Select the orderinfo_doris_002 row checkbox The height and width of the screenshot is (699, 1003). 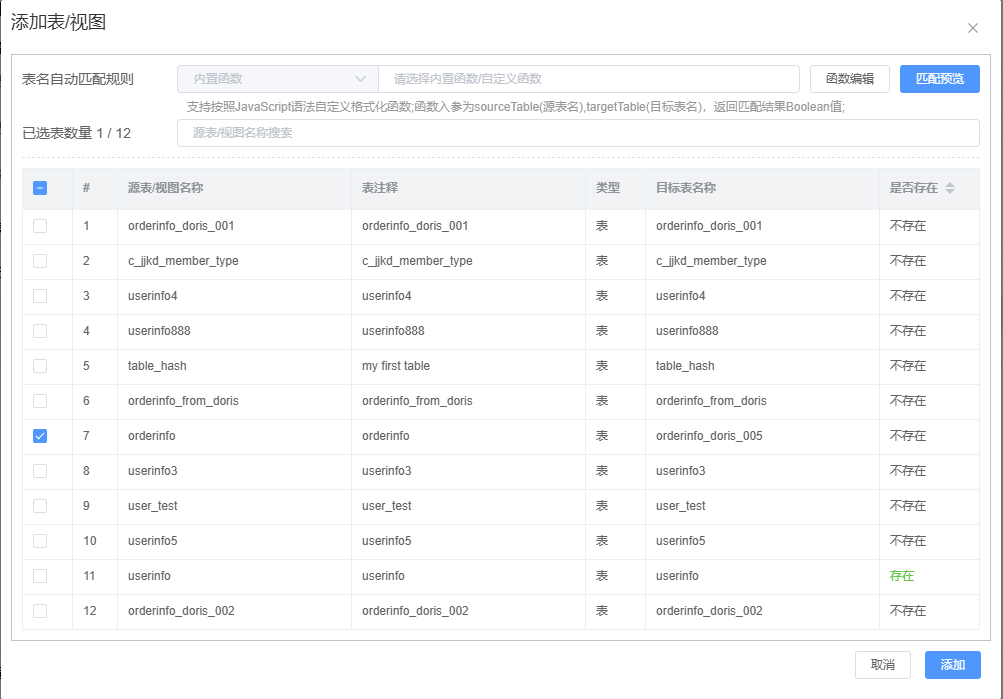40,611
